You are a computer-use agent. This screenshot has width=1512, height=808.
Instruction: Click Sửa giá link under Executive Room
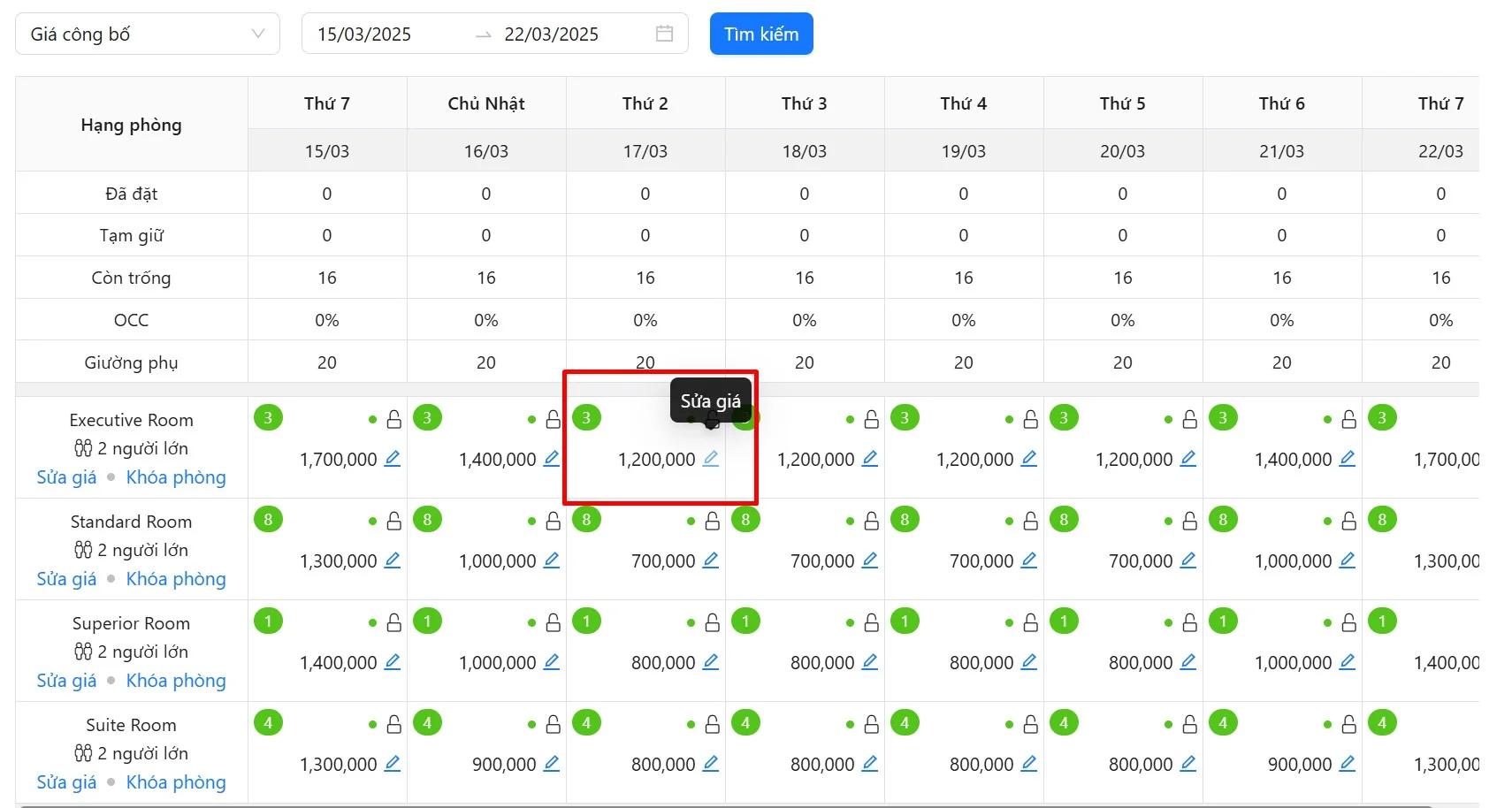[66, 477]
